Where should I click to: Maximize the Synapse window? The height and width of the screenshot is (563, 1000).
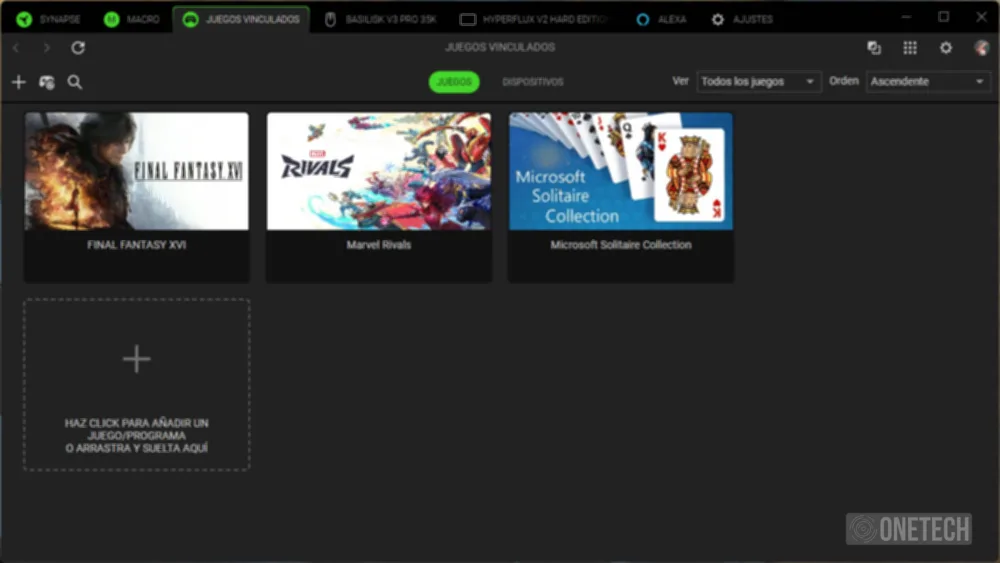(x=944, y=17)
